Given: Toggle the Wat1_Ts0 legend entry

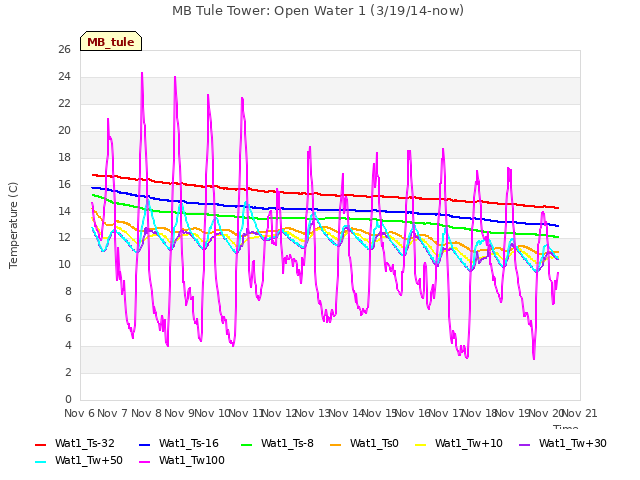Looking at the screenshot, I should [x=364, y=443].
